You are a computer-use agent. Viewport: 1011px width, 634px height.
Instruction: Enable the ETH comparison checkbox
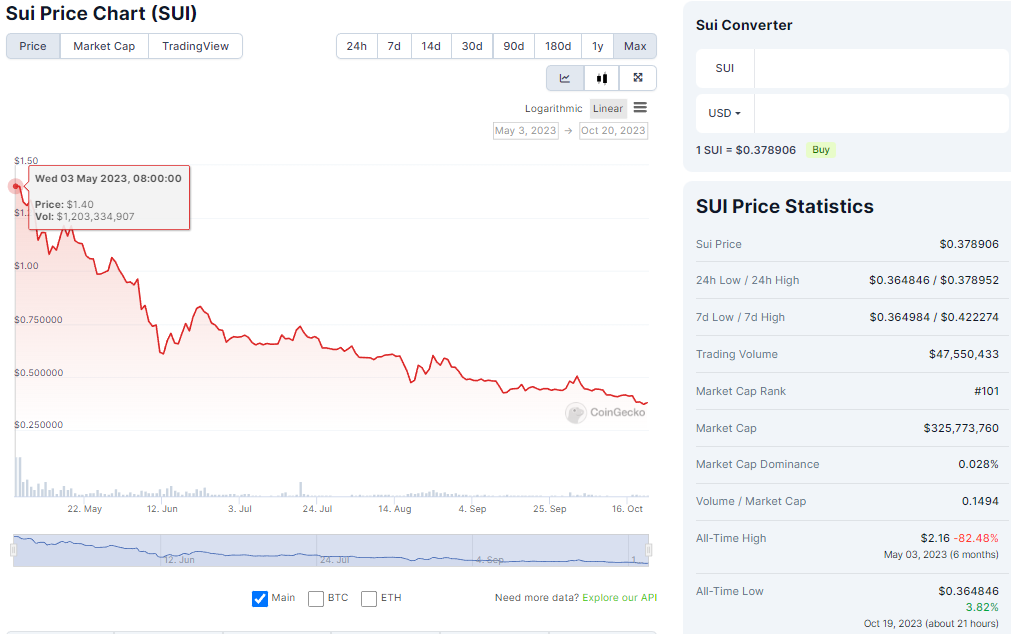(369, 598)
